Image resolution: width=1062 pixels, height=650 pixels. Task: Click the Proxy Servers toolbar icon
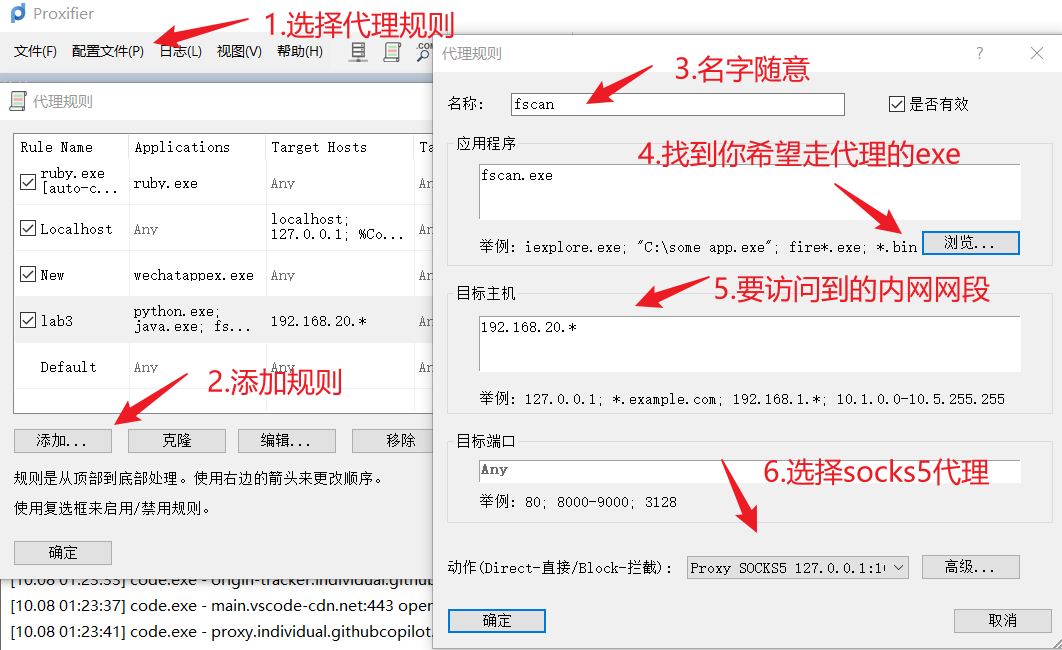(x=358, y=52)
